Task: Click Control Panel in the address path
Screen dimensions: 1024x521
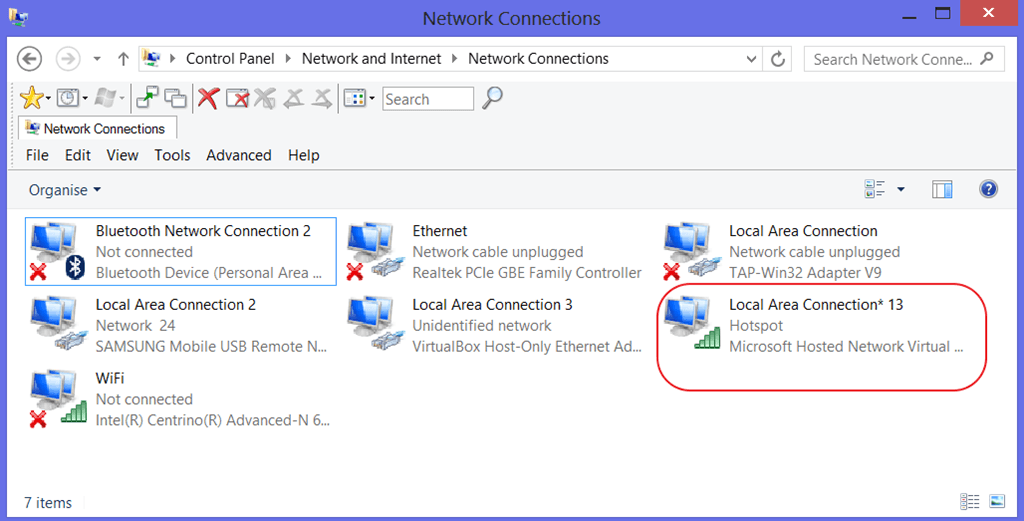Action: (232, 59)
